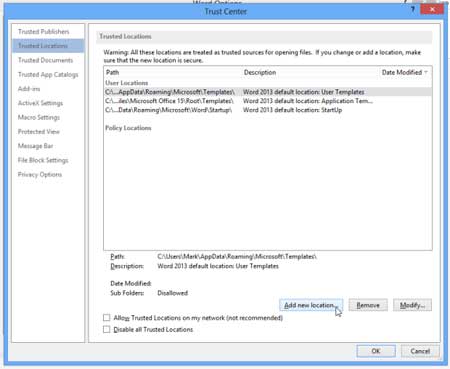Select File Block Settings
The image size is (450, 369).
(43, 160)
